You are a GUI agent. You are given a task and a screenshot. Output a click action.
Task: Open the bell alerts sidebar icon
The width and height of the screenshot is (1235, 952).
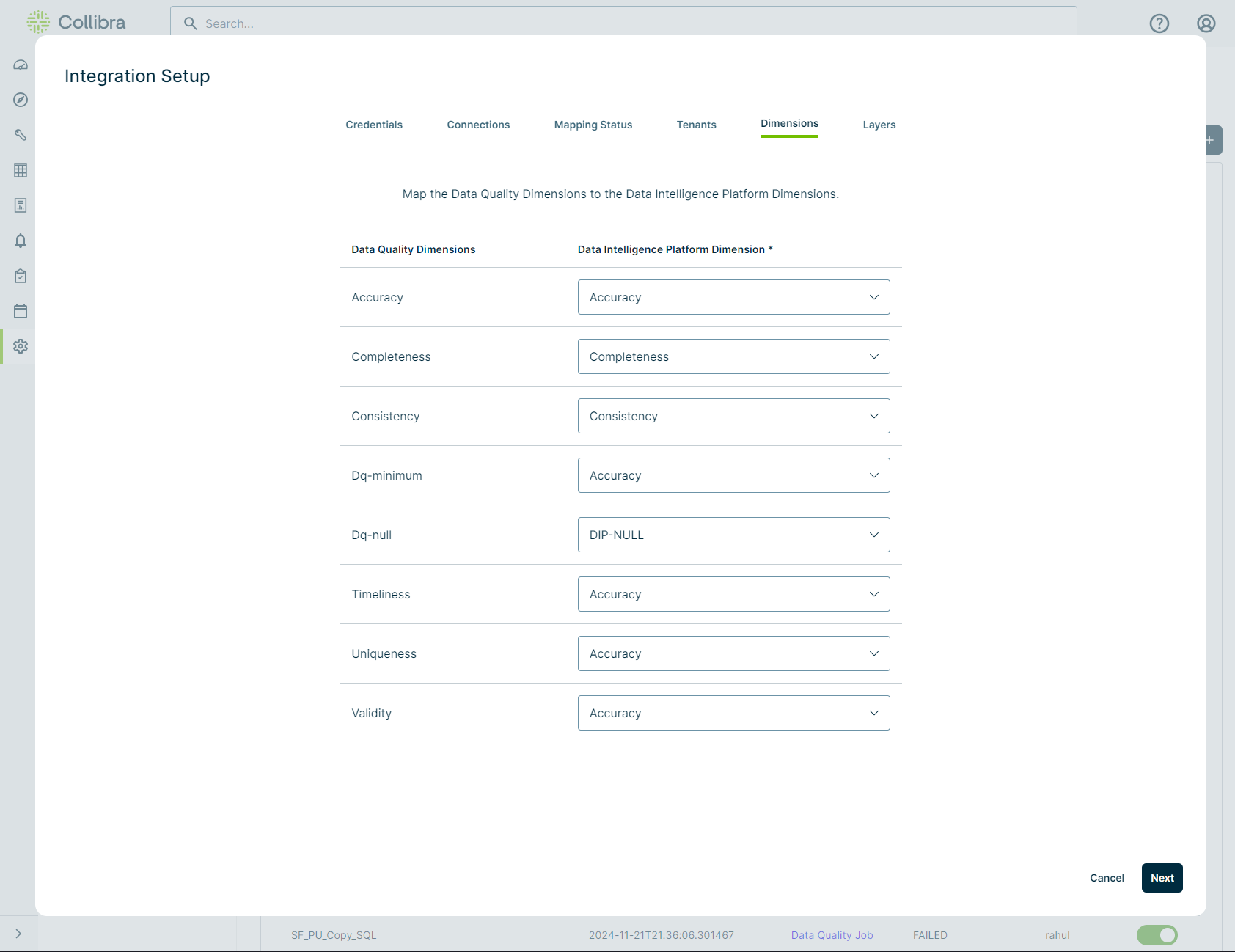21,241
